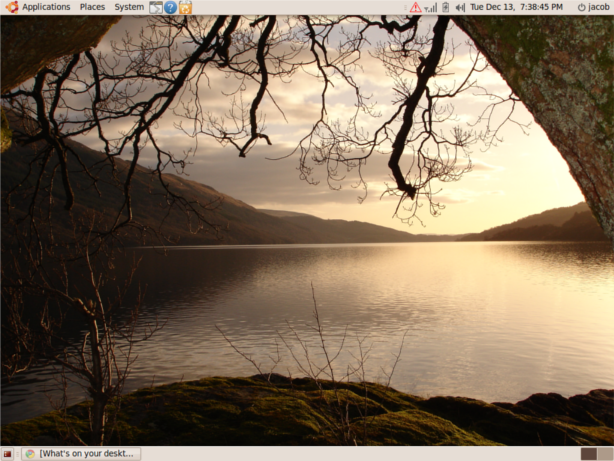Image resolution: width=614 pixels, height=461 pixels.
Task: Click the Show Desktop button
Action: [7, 454]
